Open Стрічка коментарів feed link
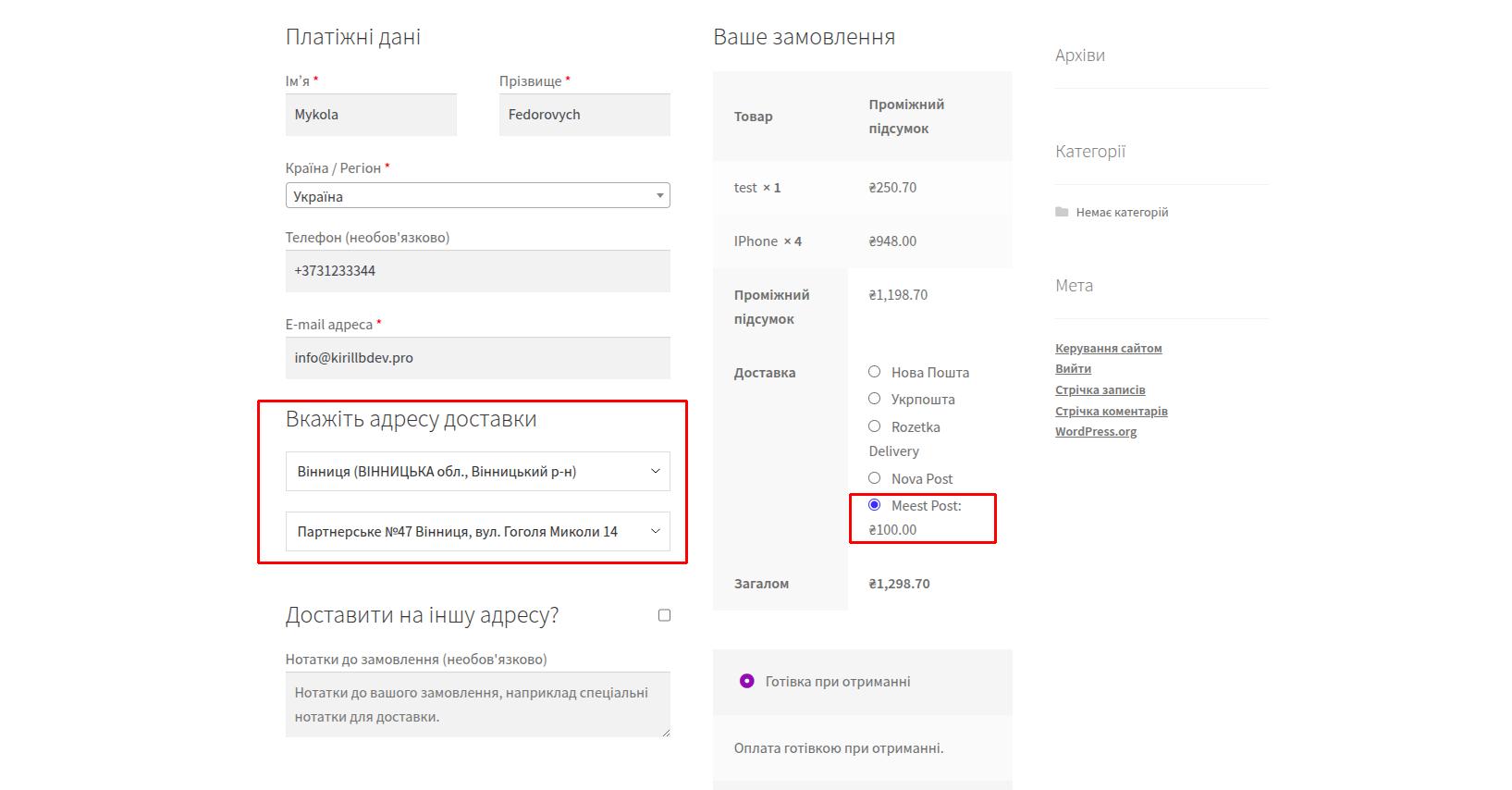This screenshot has height=790, width=1512. (1111, 411)
